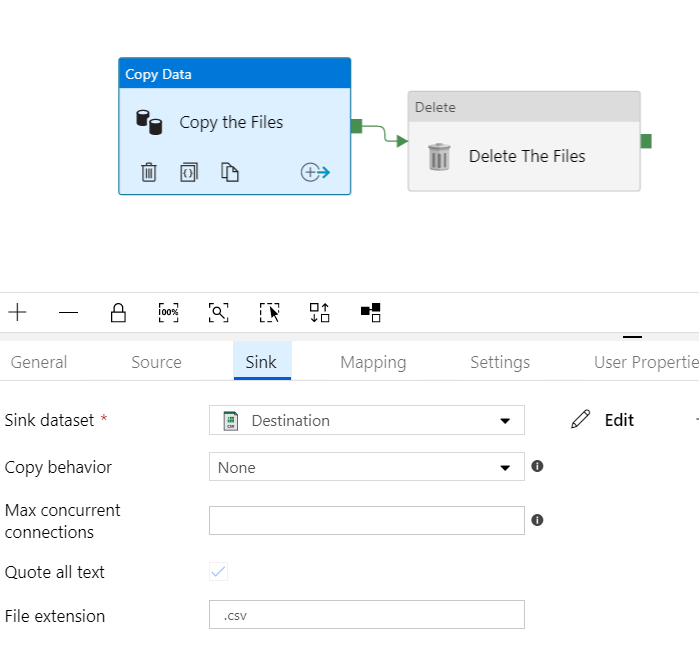The width and height of the screenshot is (699, 657).
Task: Reset canvas zoom to 100%
Action: [x=169, y=312]
